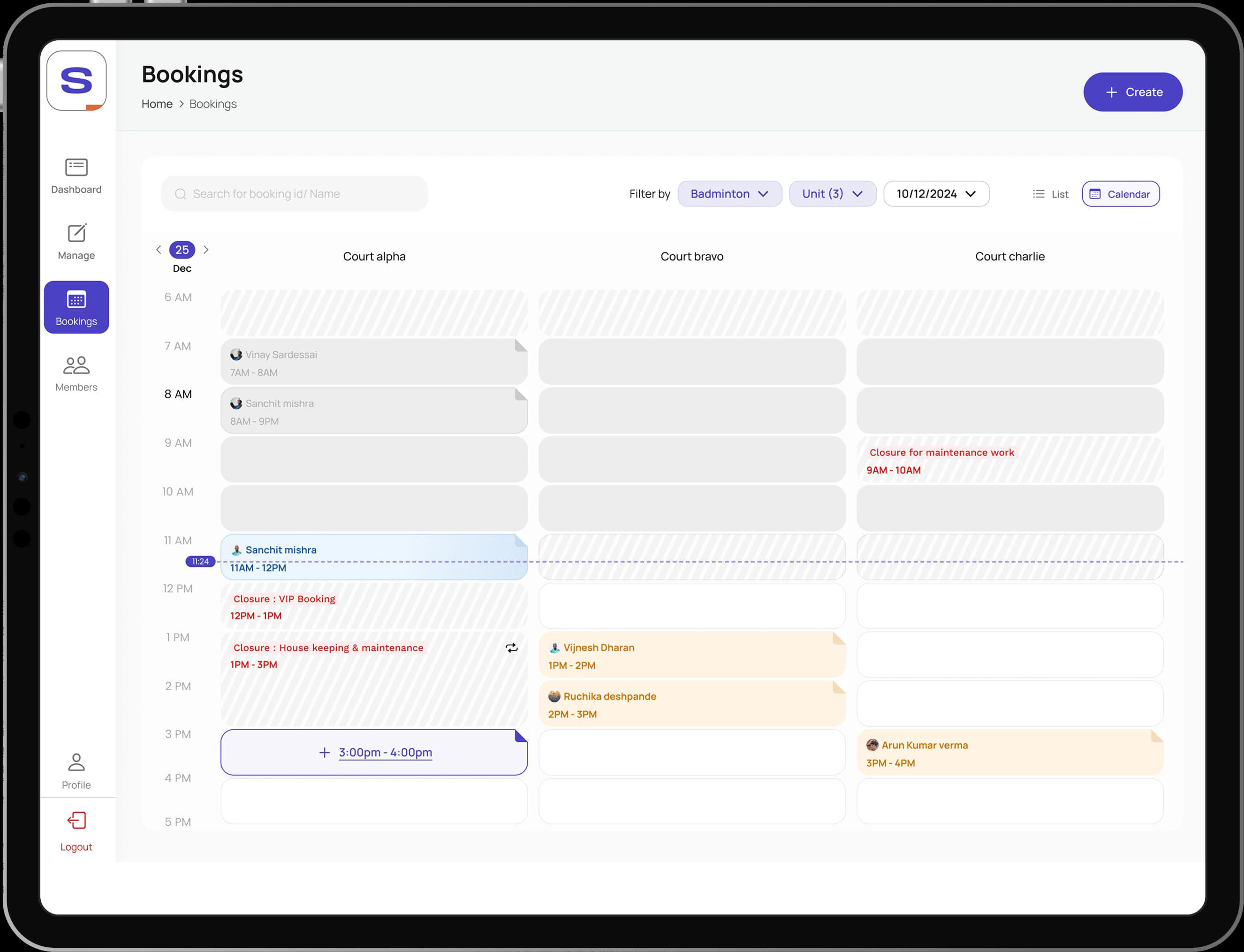1244x952 pixels.
Task: Click the app logo at top left
Action: [x=76, y=80]
